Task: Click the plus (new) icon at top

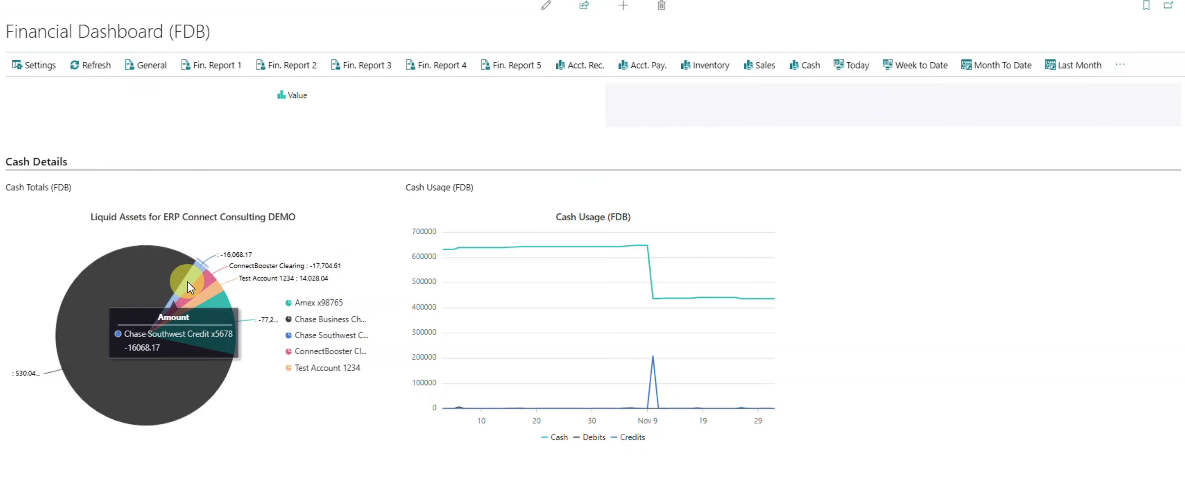Action: (x=623, y=5)
